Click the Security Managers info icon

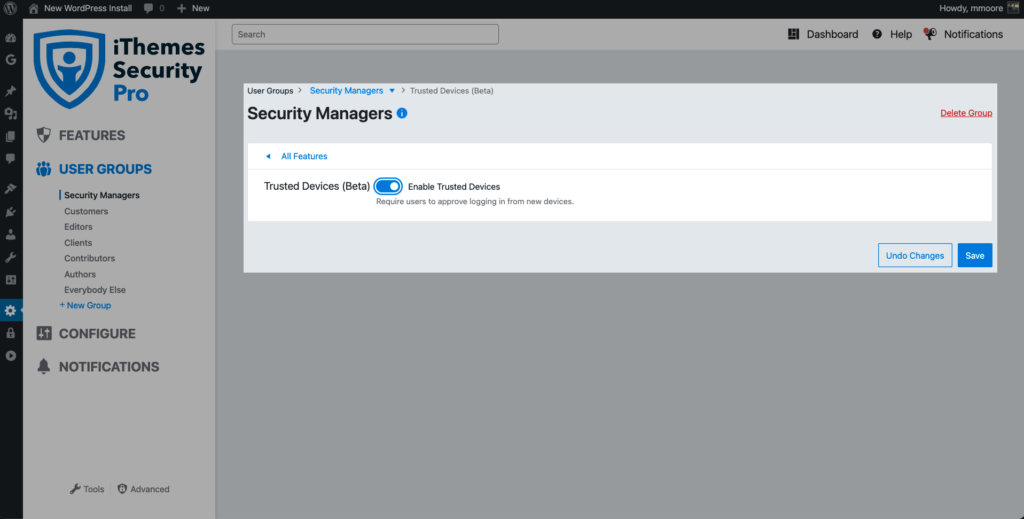click(402, 113)
